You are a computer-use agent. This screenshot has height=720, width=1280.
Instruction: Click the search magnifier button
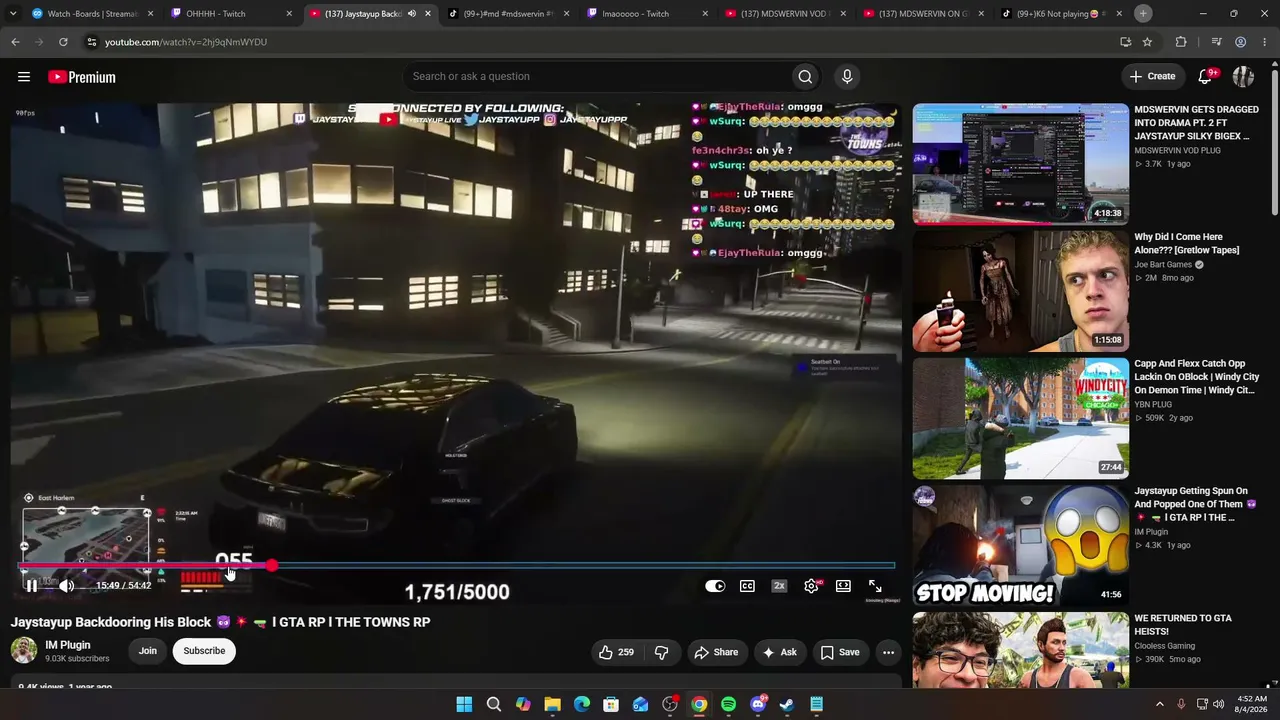(805, 77)
